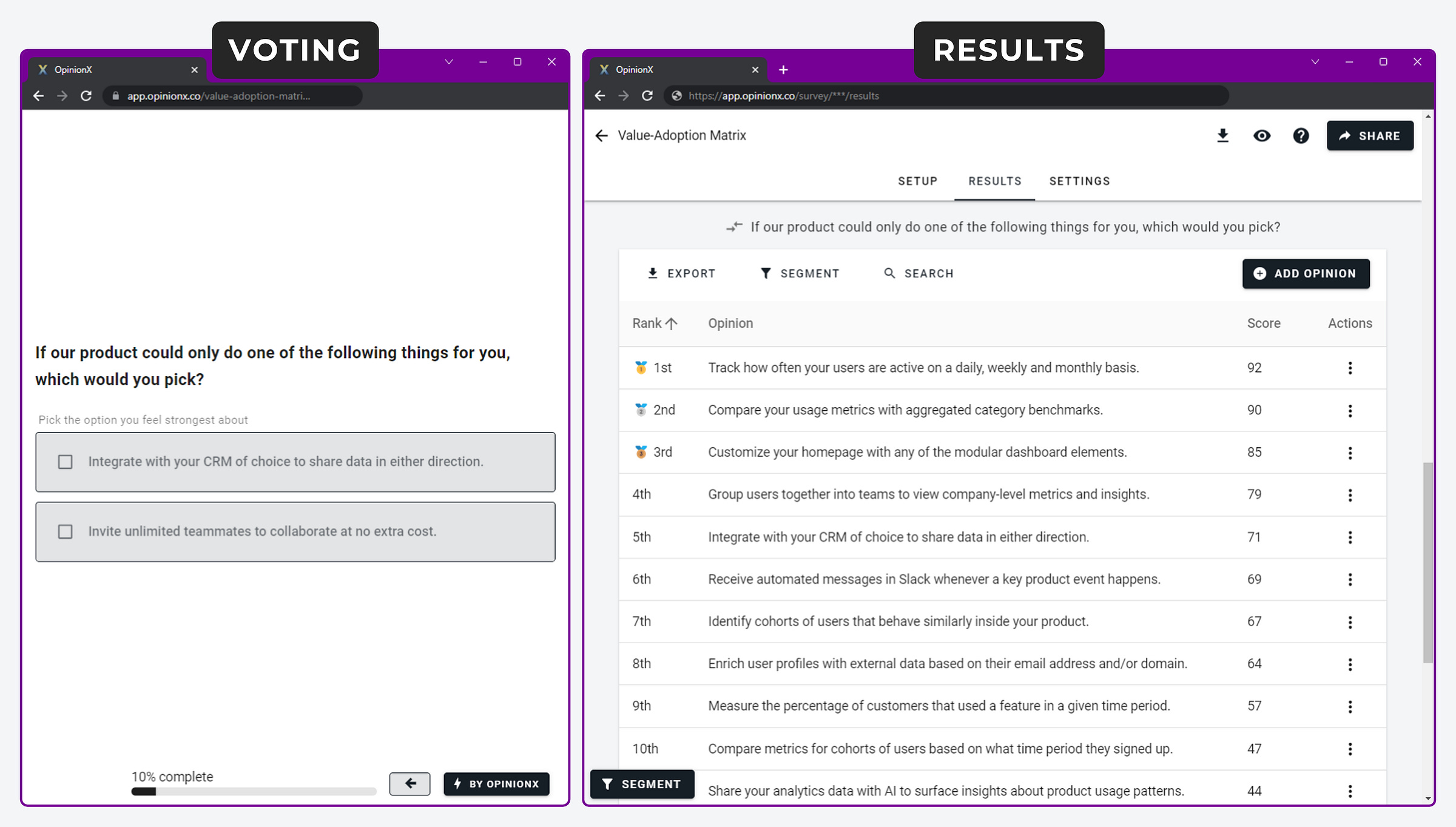Open actions menu for 1st ranked opinion
Screen dimensions: 1456x827
coord(1350,368)
